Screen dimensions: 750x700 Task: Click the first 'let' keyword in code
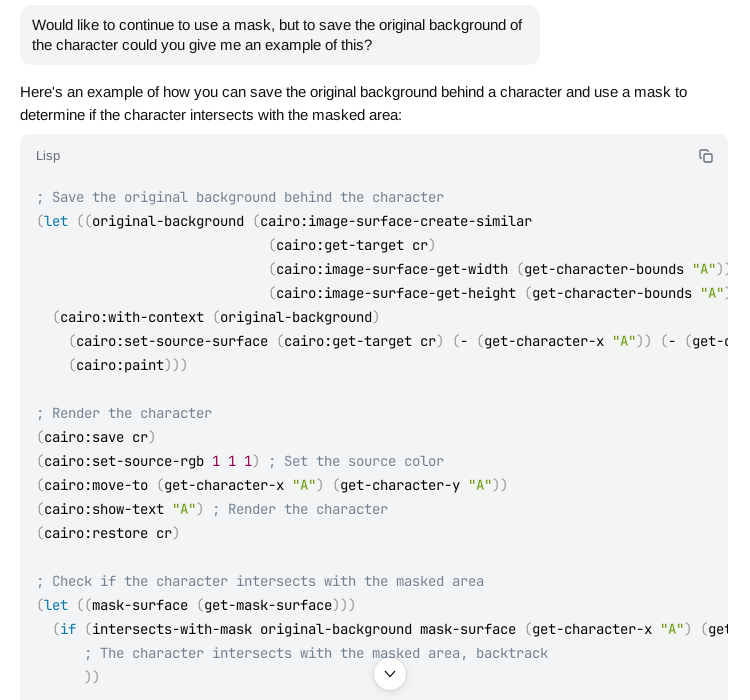(56, 221)
